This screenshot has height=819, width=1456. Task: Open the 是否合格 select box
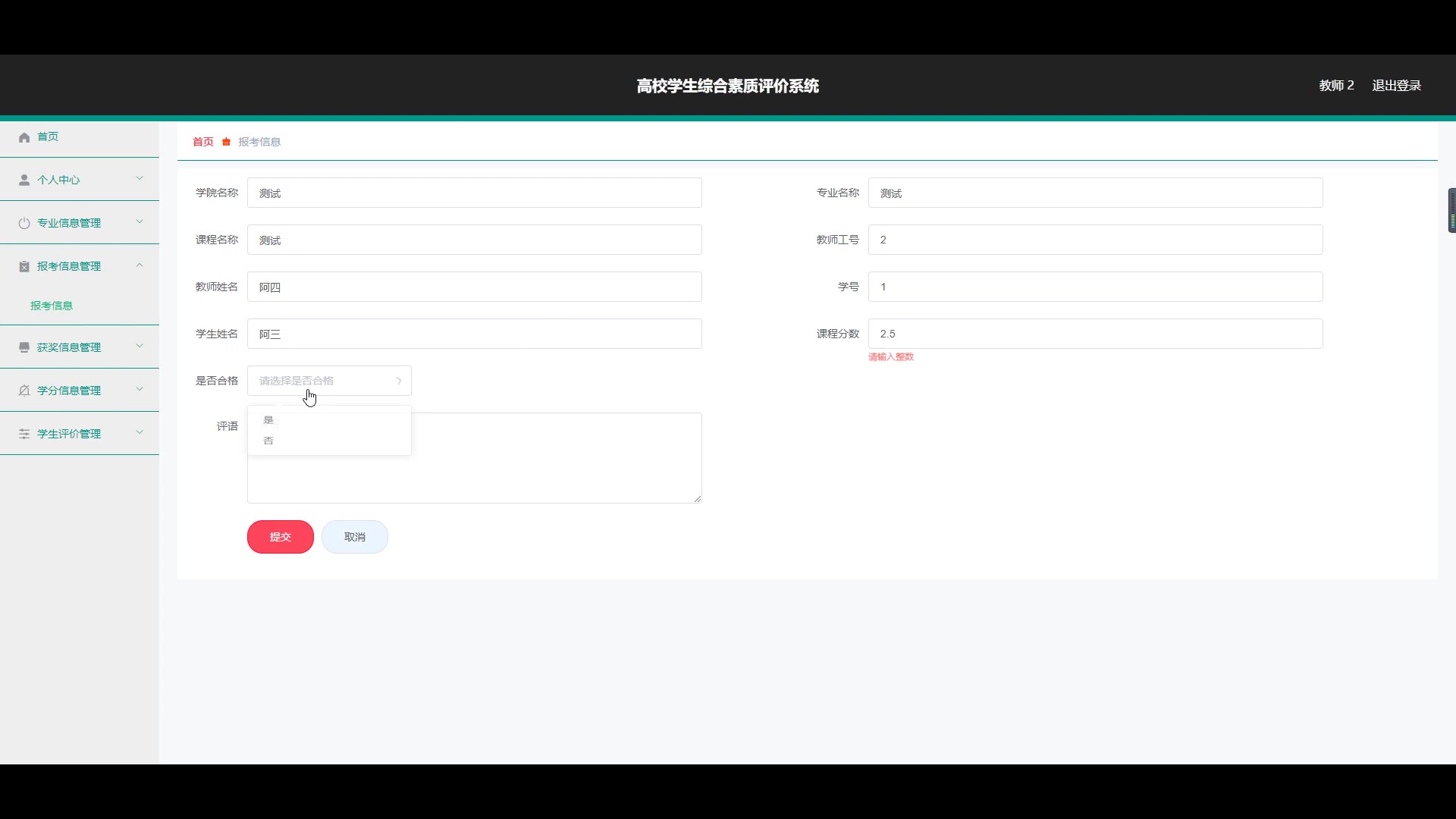329,381
